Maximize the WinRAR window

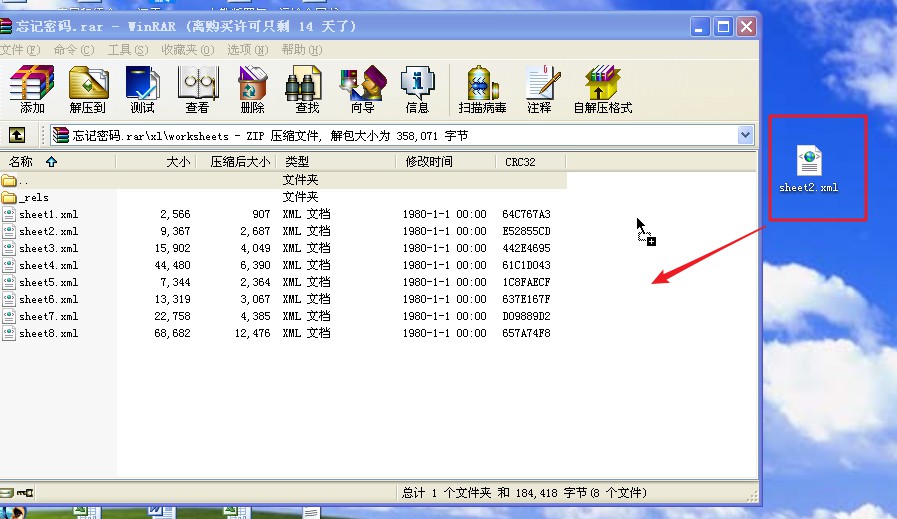[723, 26]
